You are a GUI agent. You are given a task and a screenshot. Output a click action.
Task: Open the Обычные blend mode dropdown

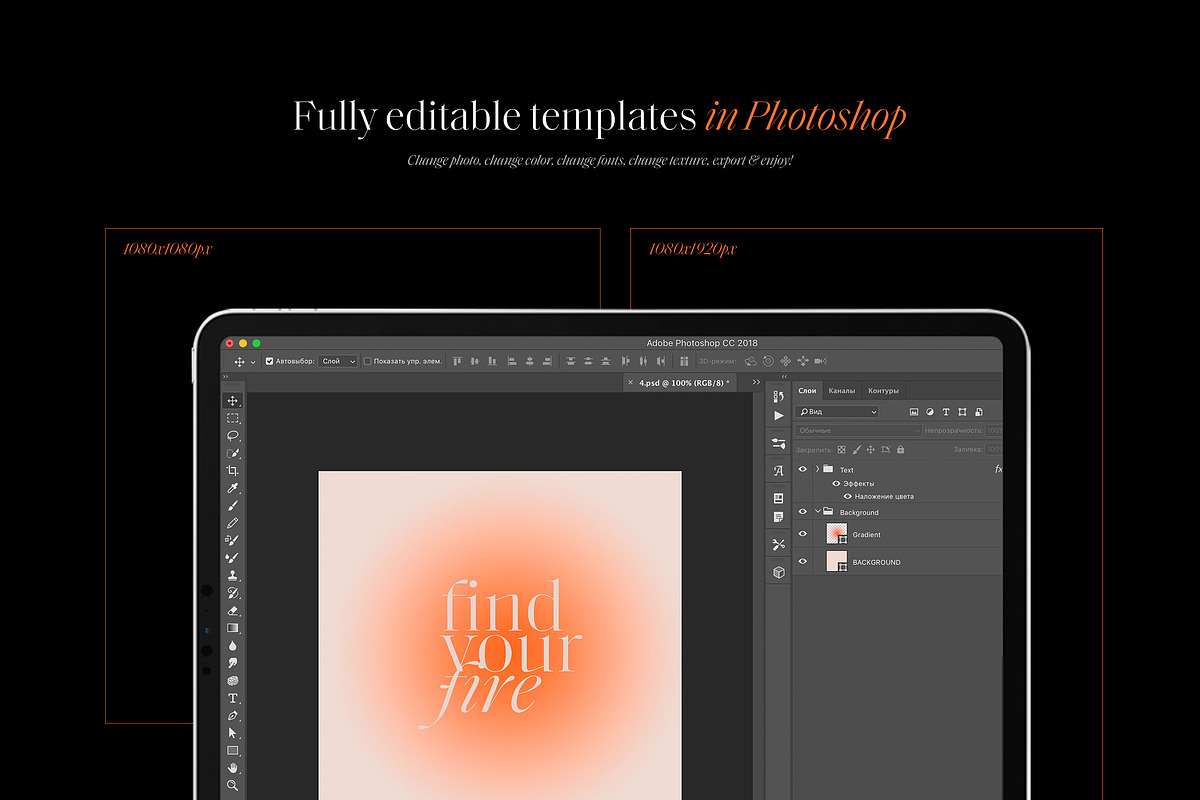click(858, 431)
